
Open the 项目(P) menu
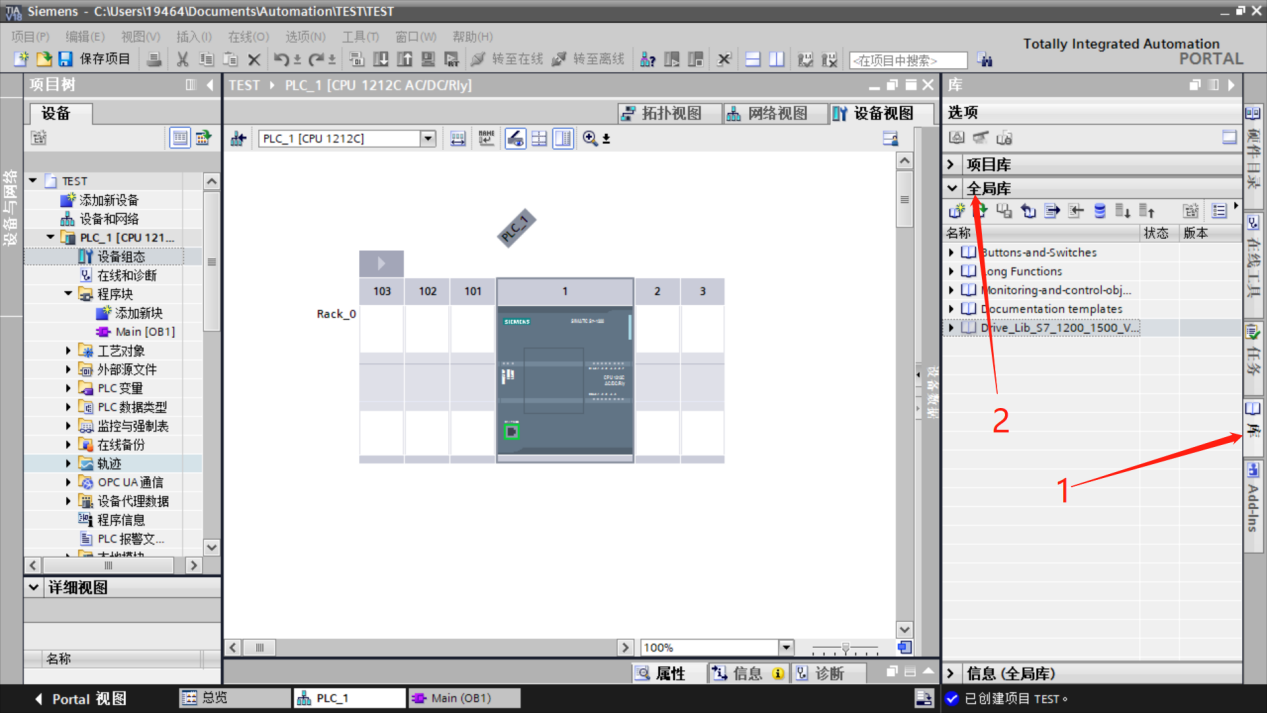click(x=30, y=36)
